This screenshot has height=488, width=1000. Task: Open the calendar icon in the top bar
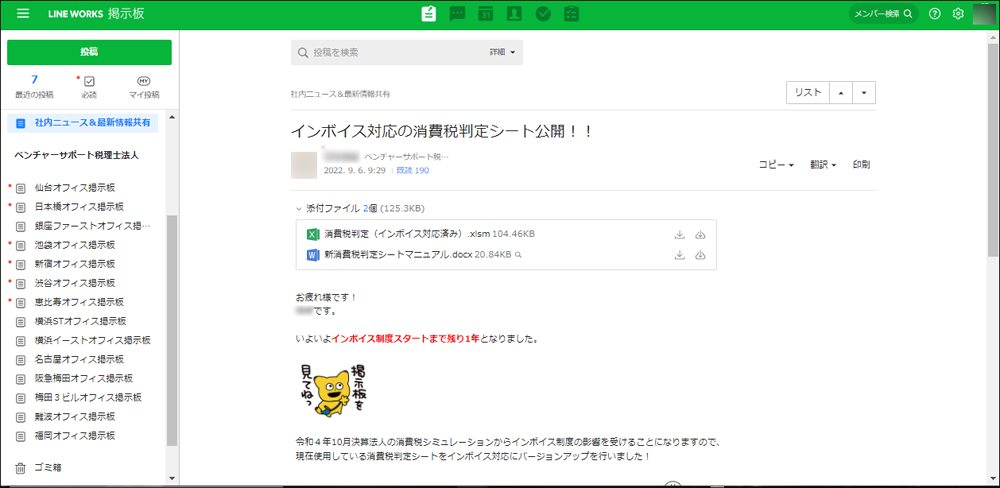click(485, 14)
